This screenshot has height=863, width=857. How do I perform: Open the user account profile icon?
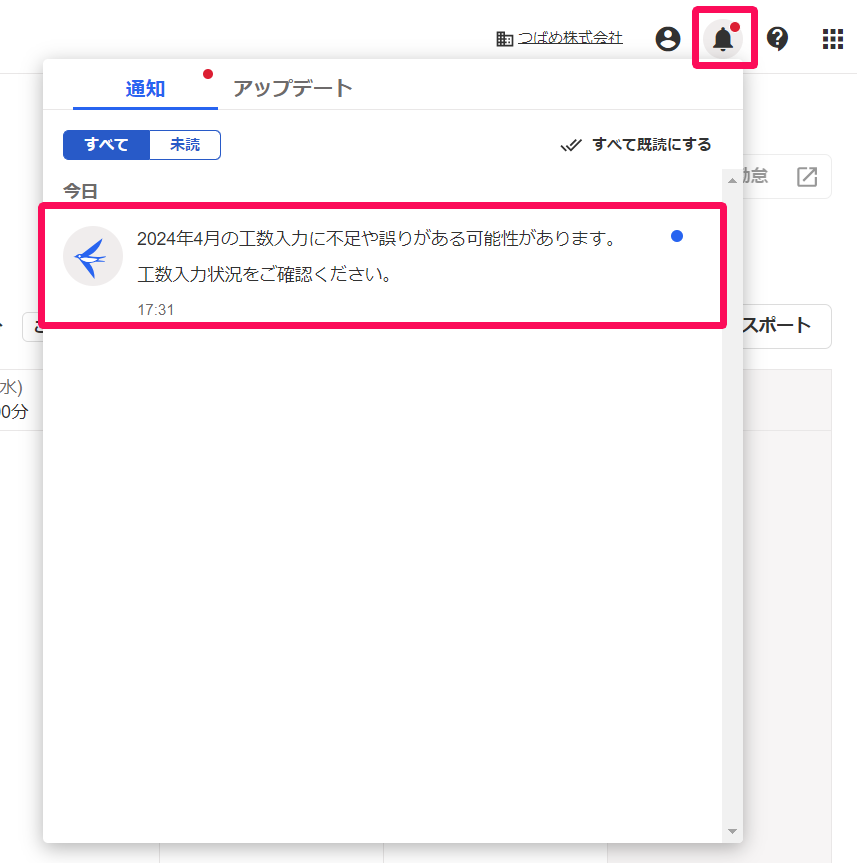(x=668, y=39)
